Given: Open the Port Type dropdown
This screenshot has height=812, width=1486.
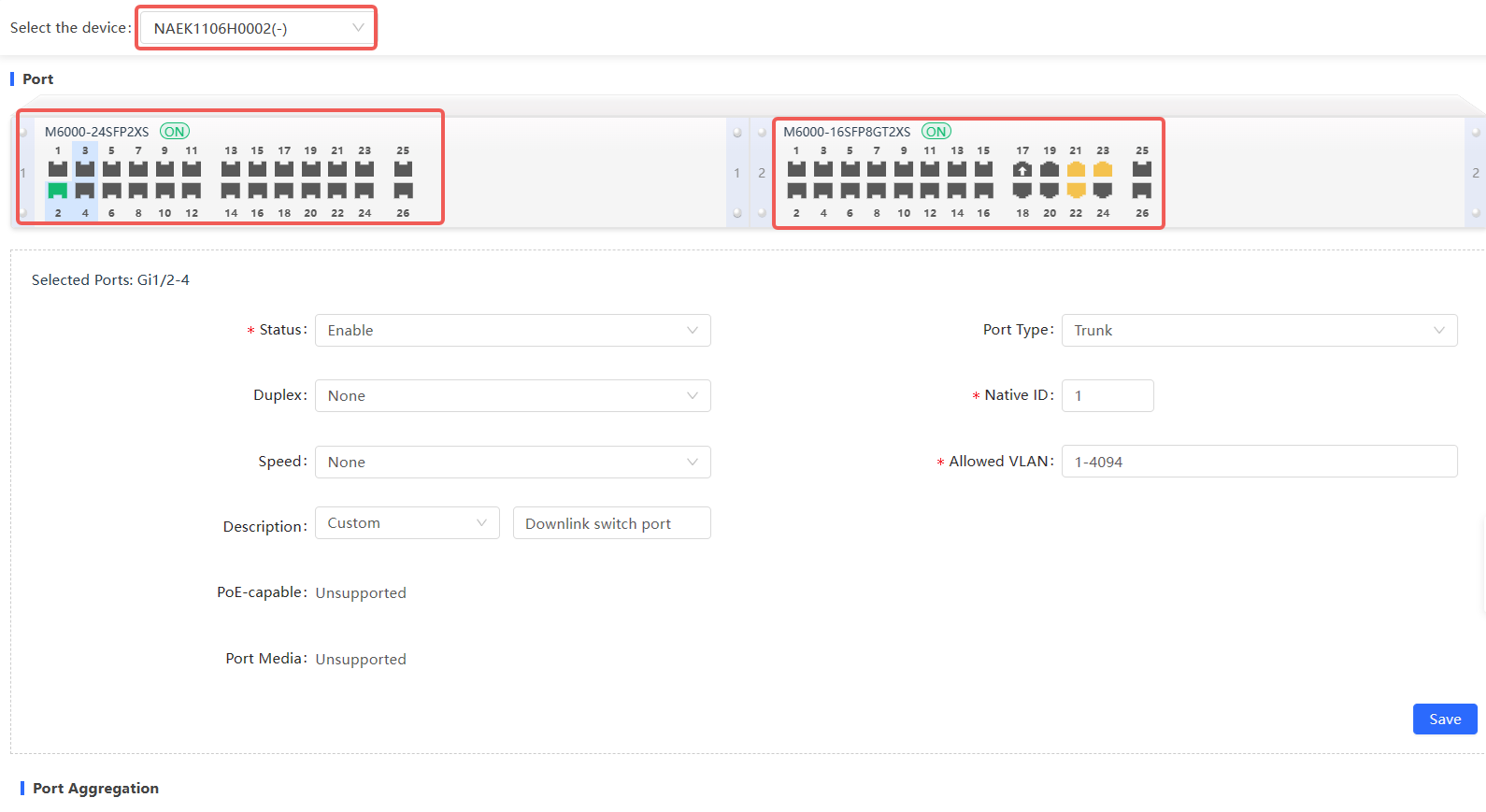Looking at the screenshot, I should click(1259, 331).
